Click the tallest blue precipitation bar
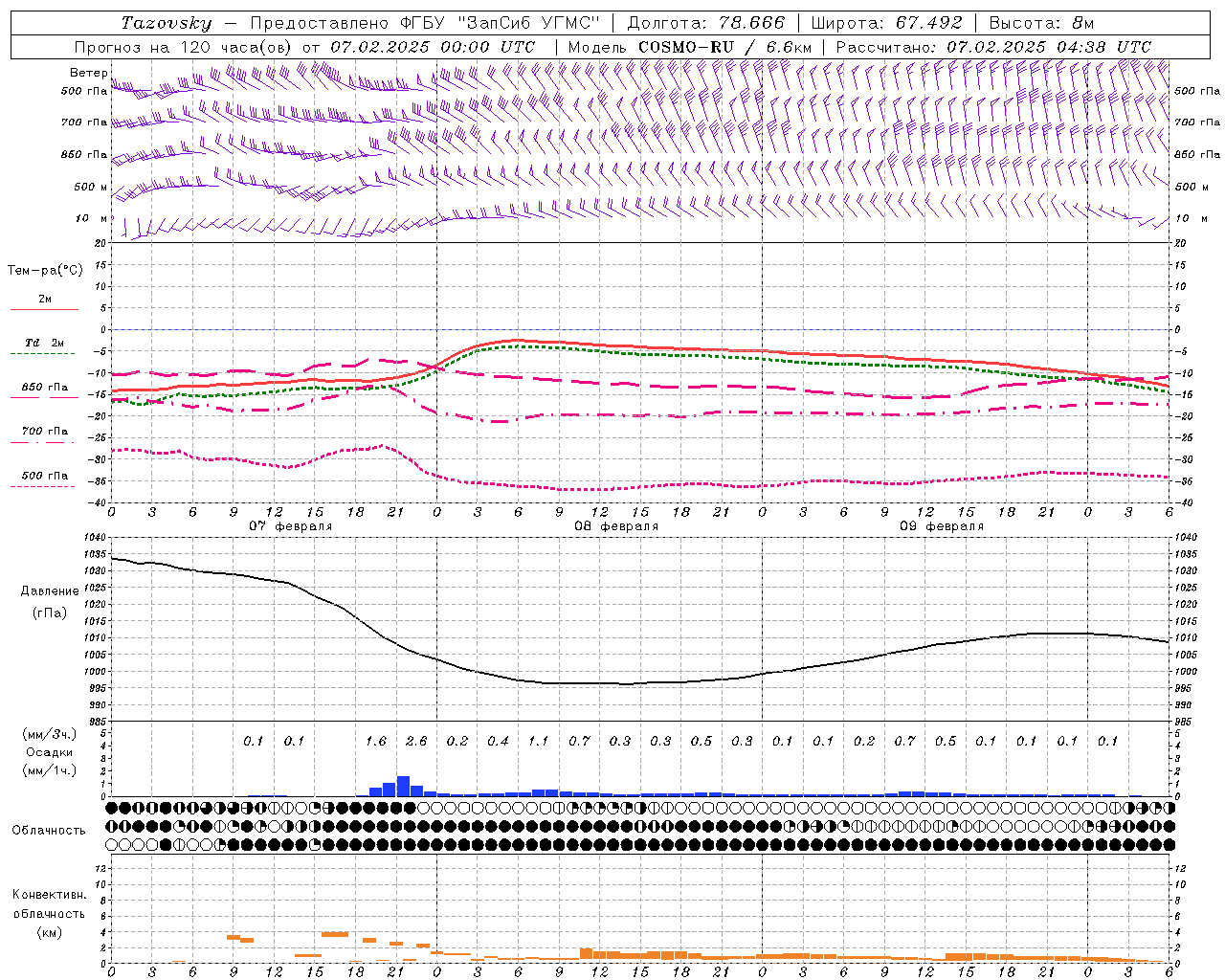 [x=403, y=786]
